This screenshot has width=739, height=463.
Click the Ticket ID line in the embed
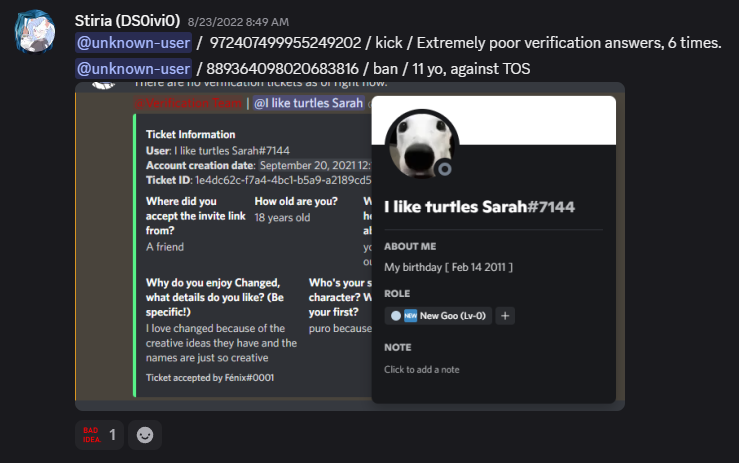pyautogui.click(x=258, y=180)
